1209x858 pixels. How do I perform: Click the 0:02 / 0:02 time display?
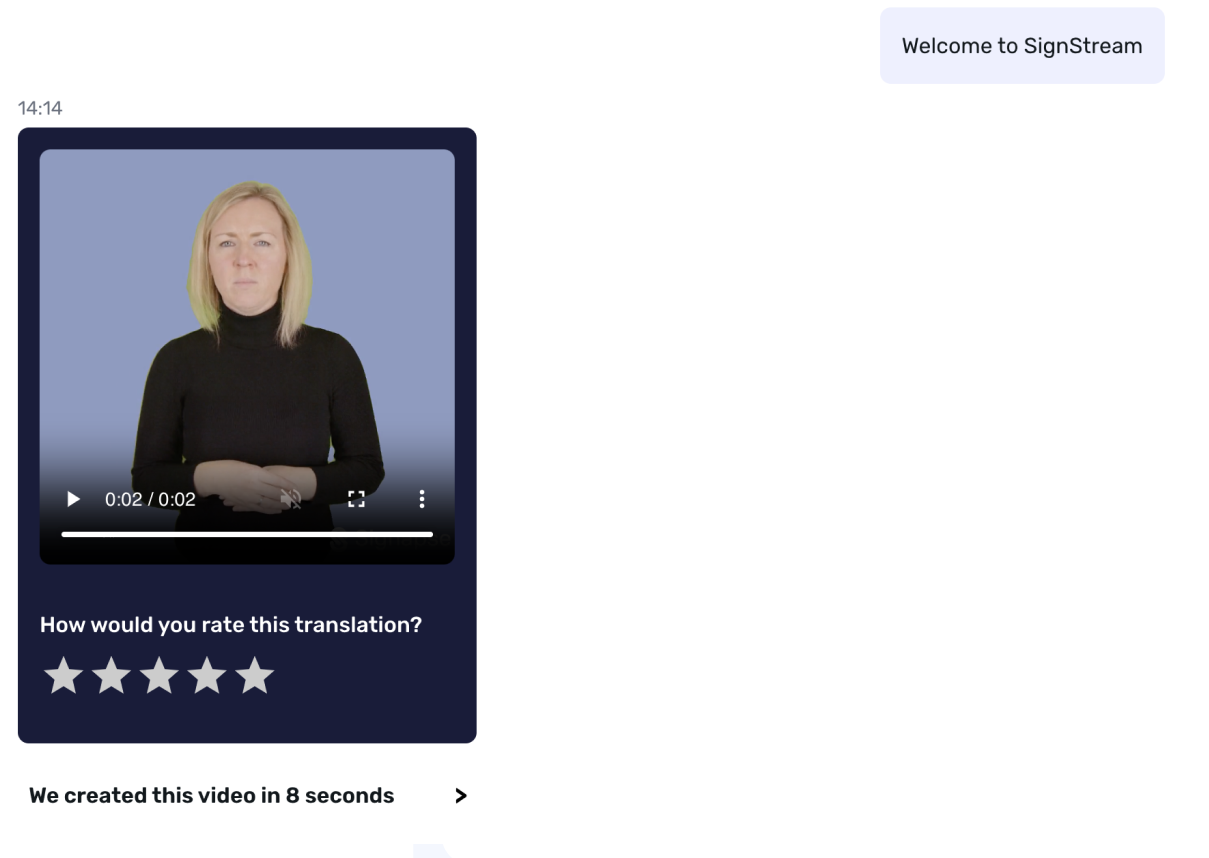coord(150,499)
